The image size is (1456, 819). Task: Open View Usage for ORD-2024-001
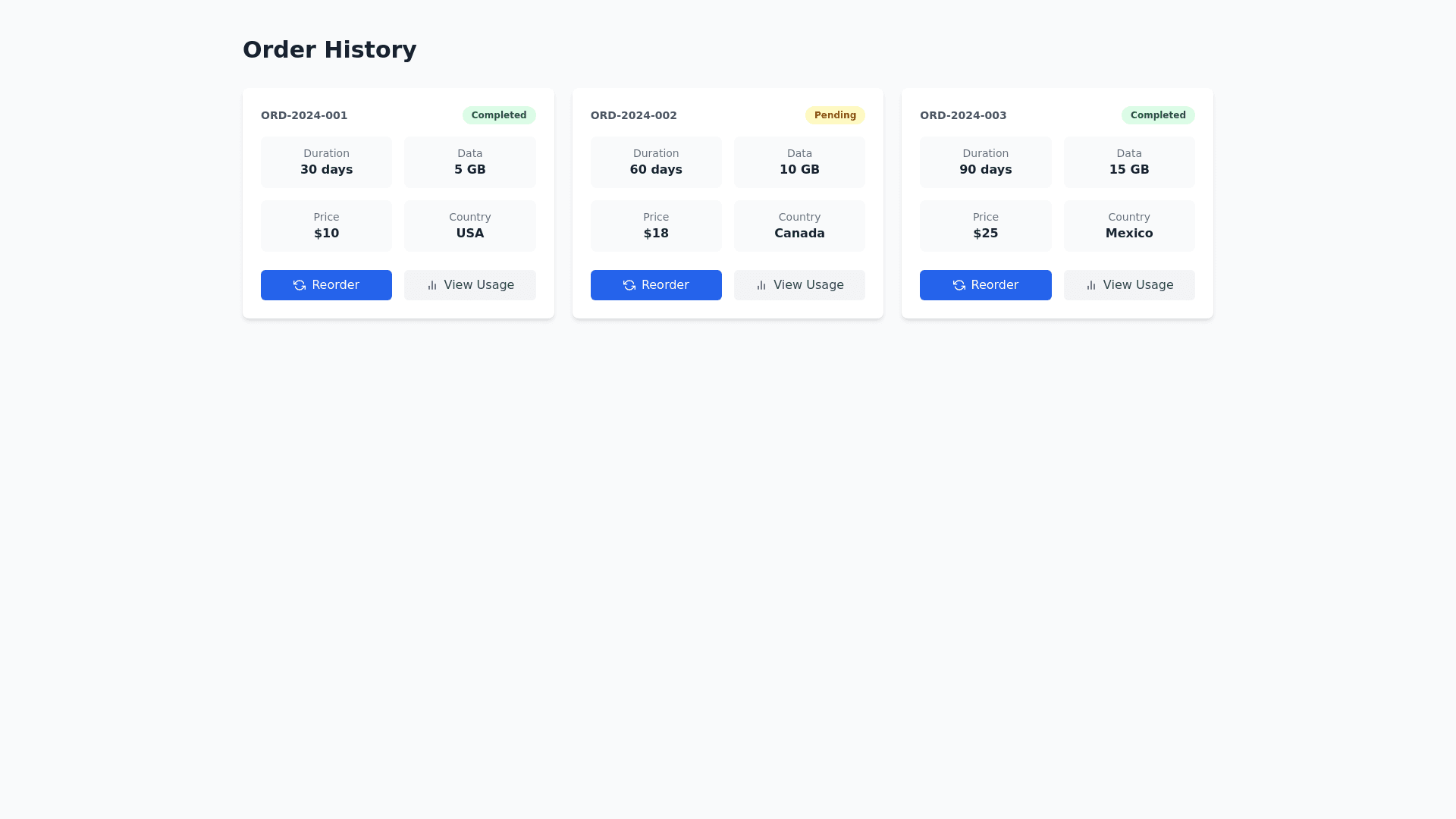469,285
